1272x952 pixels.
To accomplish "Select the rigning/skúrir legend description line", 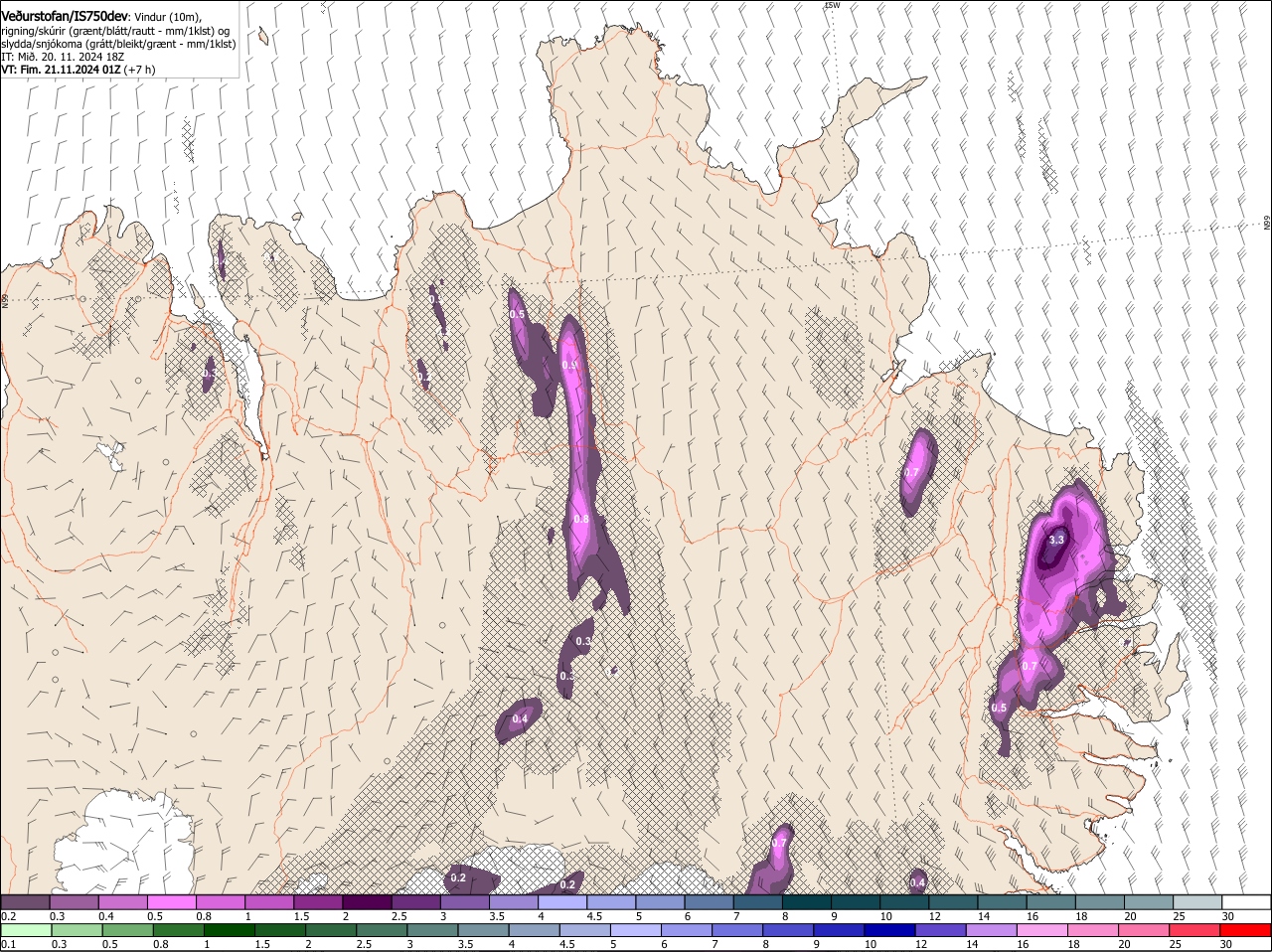I will [x=115, y=31].
